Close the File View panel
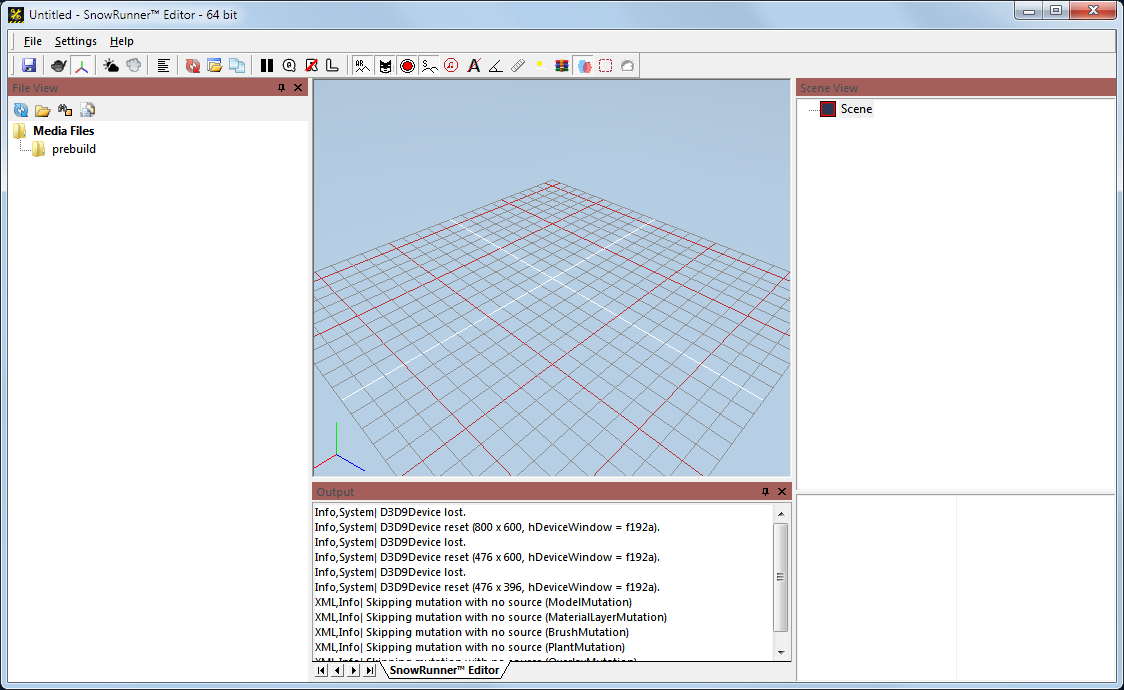 [x=298, y=87]
